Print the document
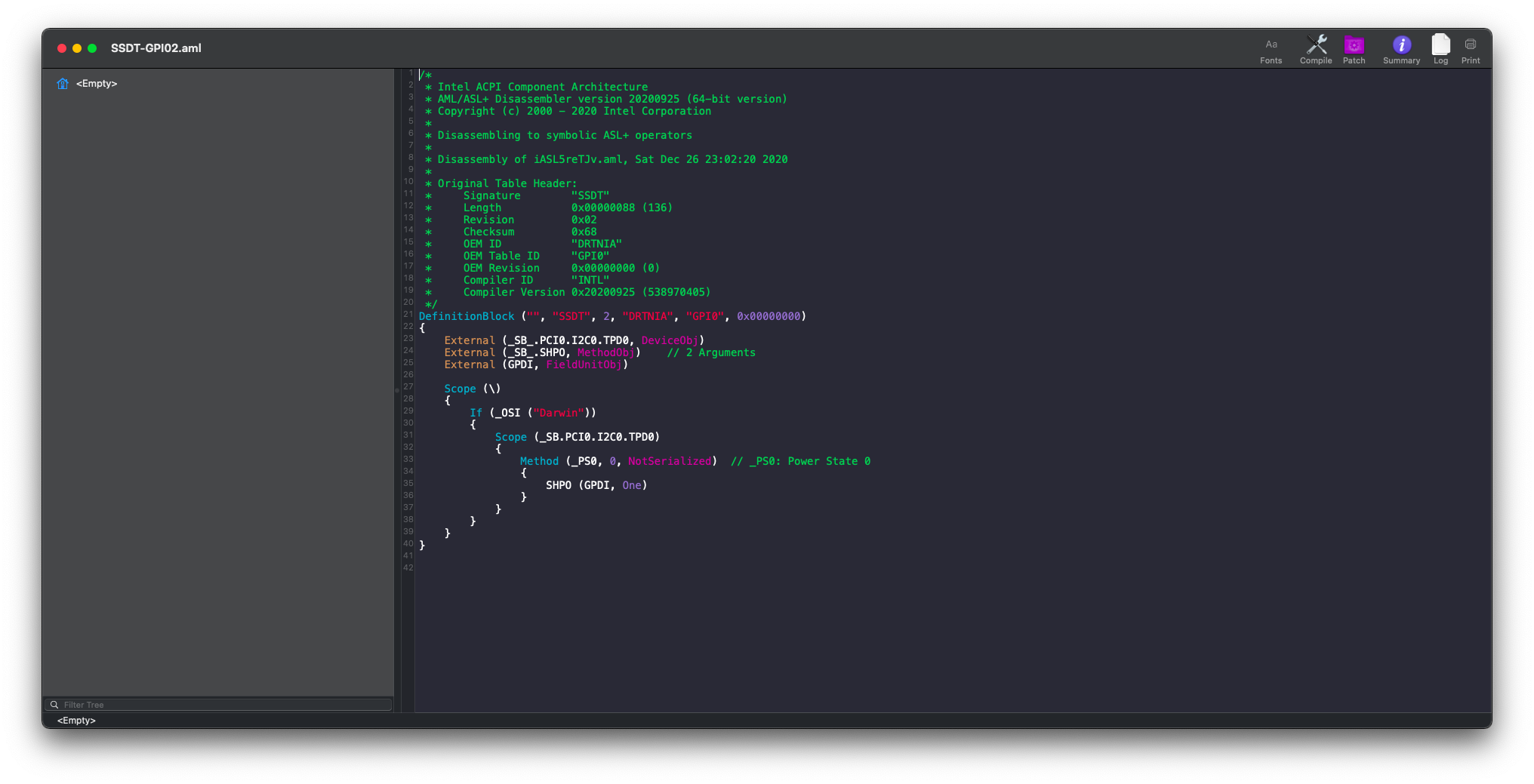 (x=1470, y=50)
